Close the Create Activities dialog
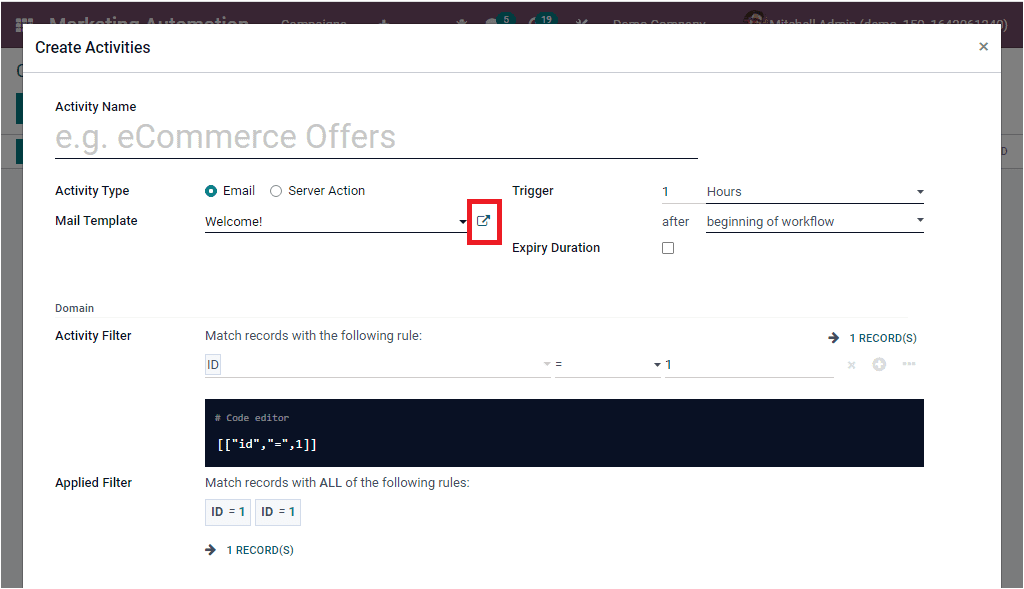Screen dimensions: 1024x589 [x=984, y=46]
